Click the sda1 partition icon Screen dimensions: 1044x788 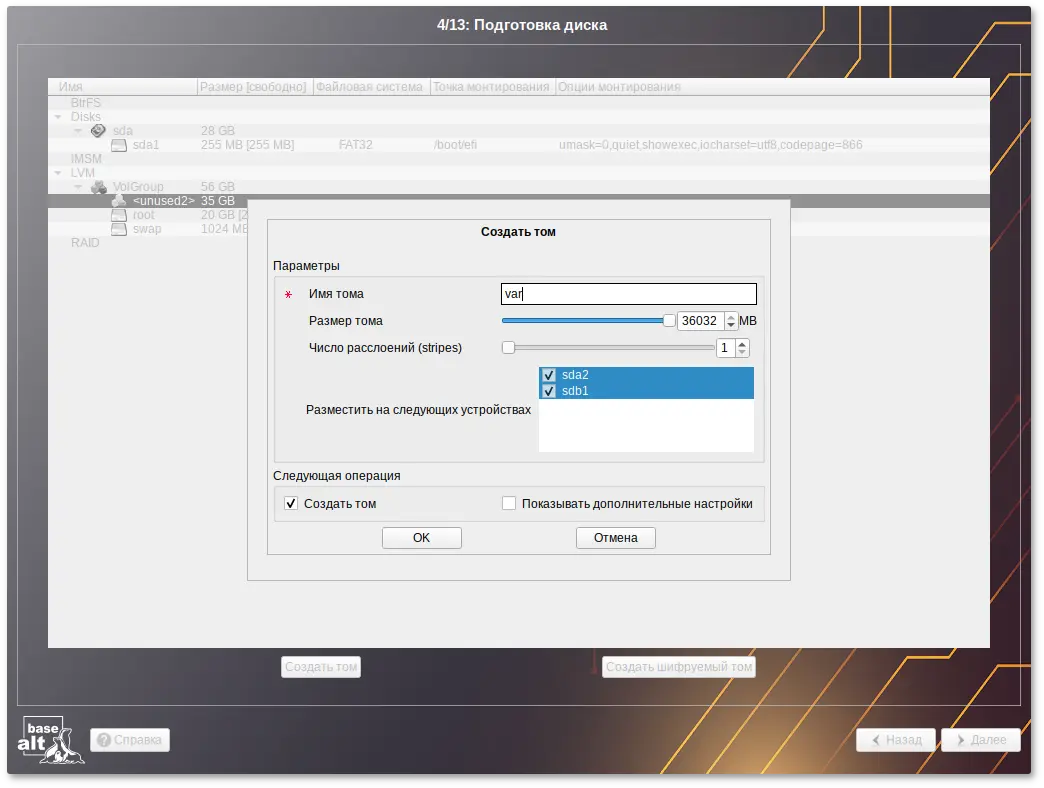(x=119, y=145)
